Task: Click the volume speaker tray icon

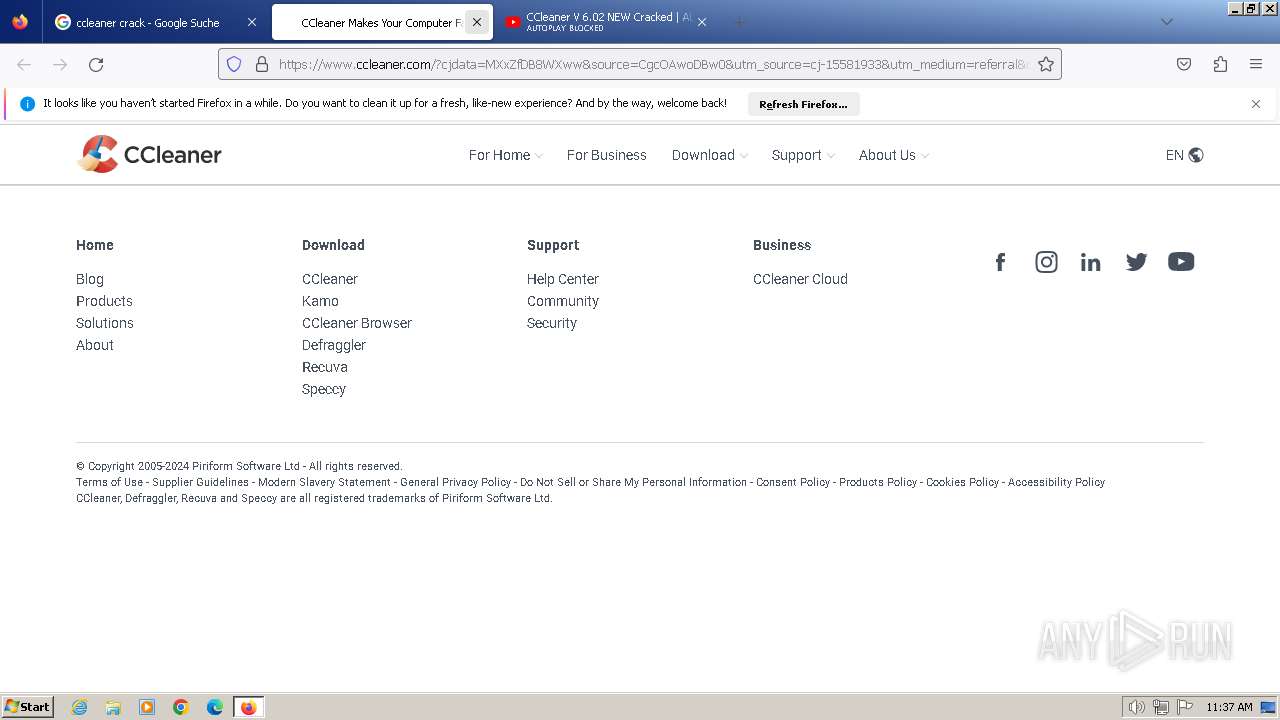Action: 1136,707
